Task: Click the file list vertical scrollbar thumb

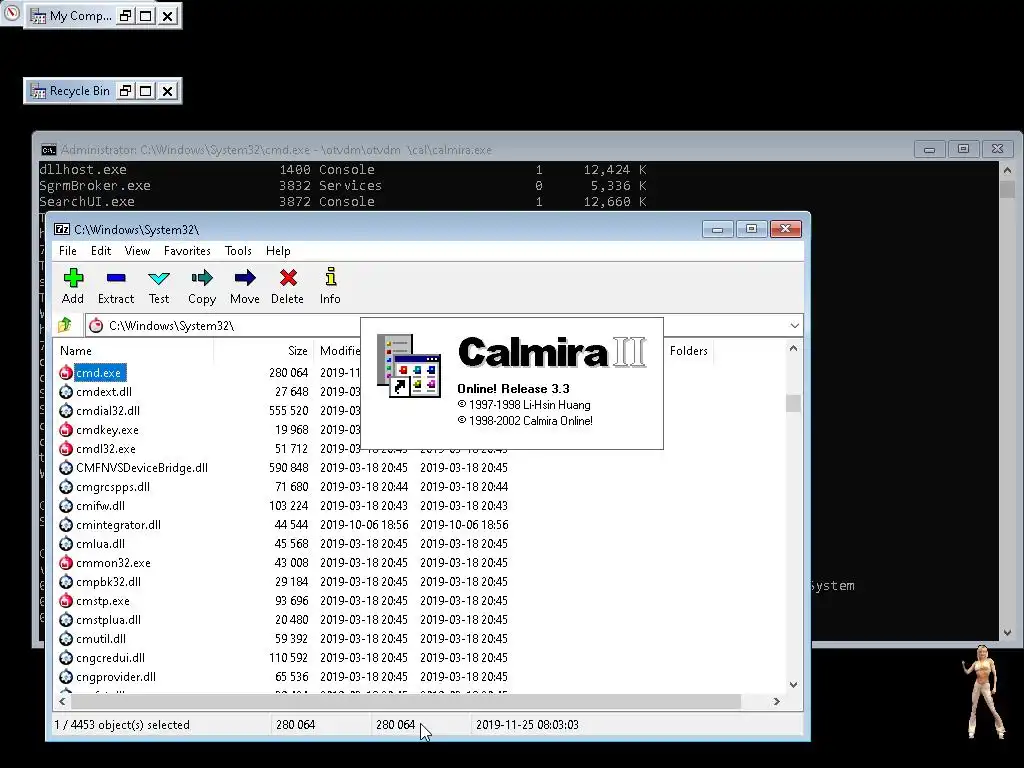Action: pos(793,403)
